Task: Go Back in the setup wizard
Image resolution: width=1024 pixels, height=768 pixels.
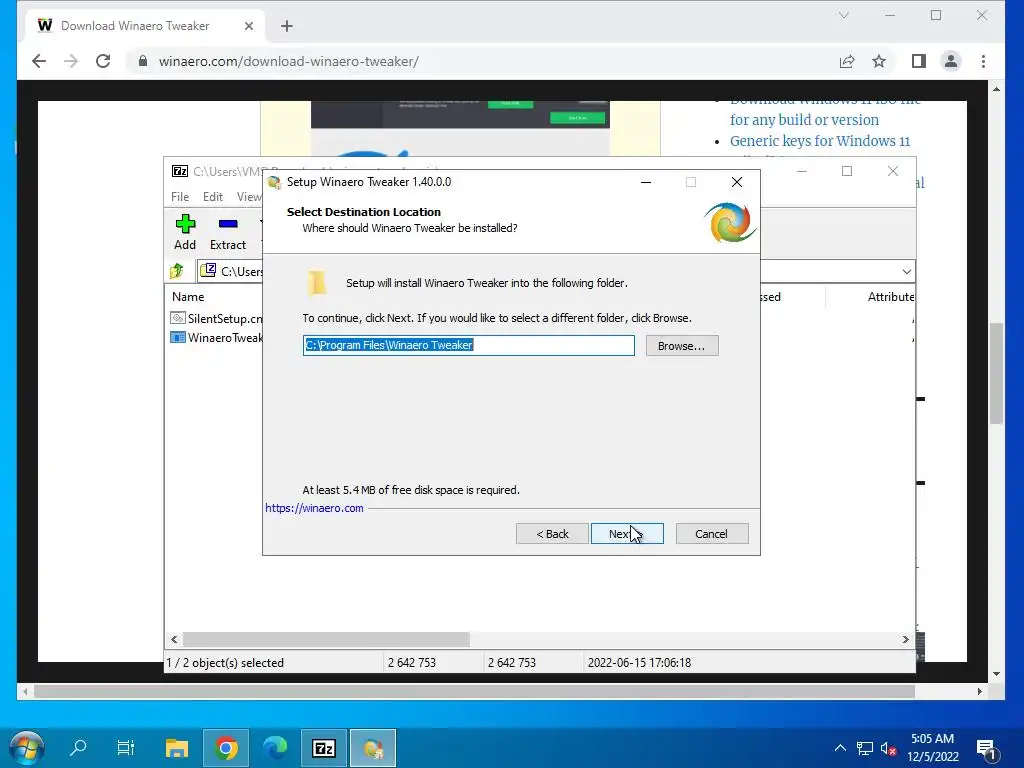Action: point(552,534)
